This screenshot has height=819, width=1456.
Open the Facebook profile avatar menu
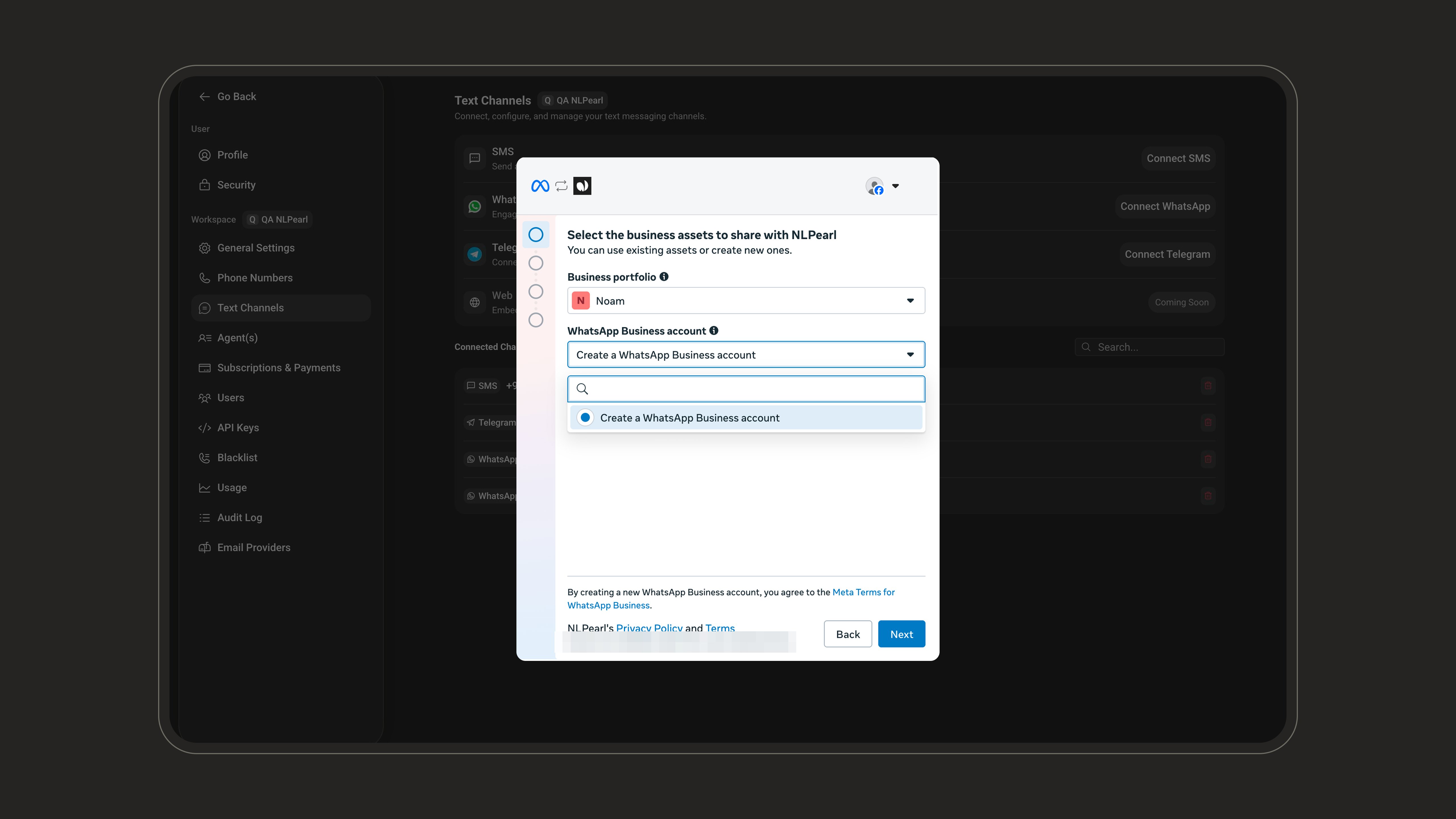pyautogui.click(x=874, y=186)
